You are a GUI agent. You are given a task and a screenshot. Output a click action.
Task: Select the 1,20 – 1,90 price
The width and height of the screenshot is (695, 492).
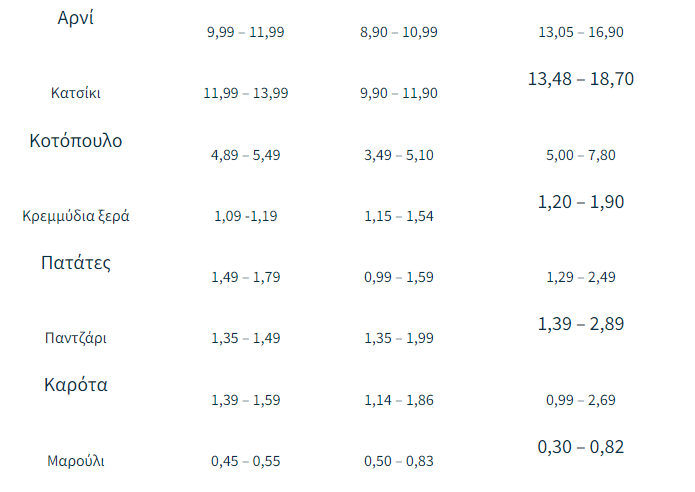point(581,202)
